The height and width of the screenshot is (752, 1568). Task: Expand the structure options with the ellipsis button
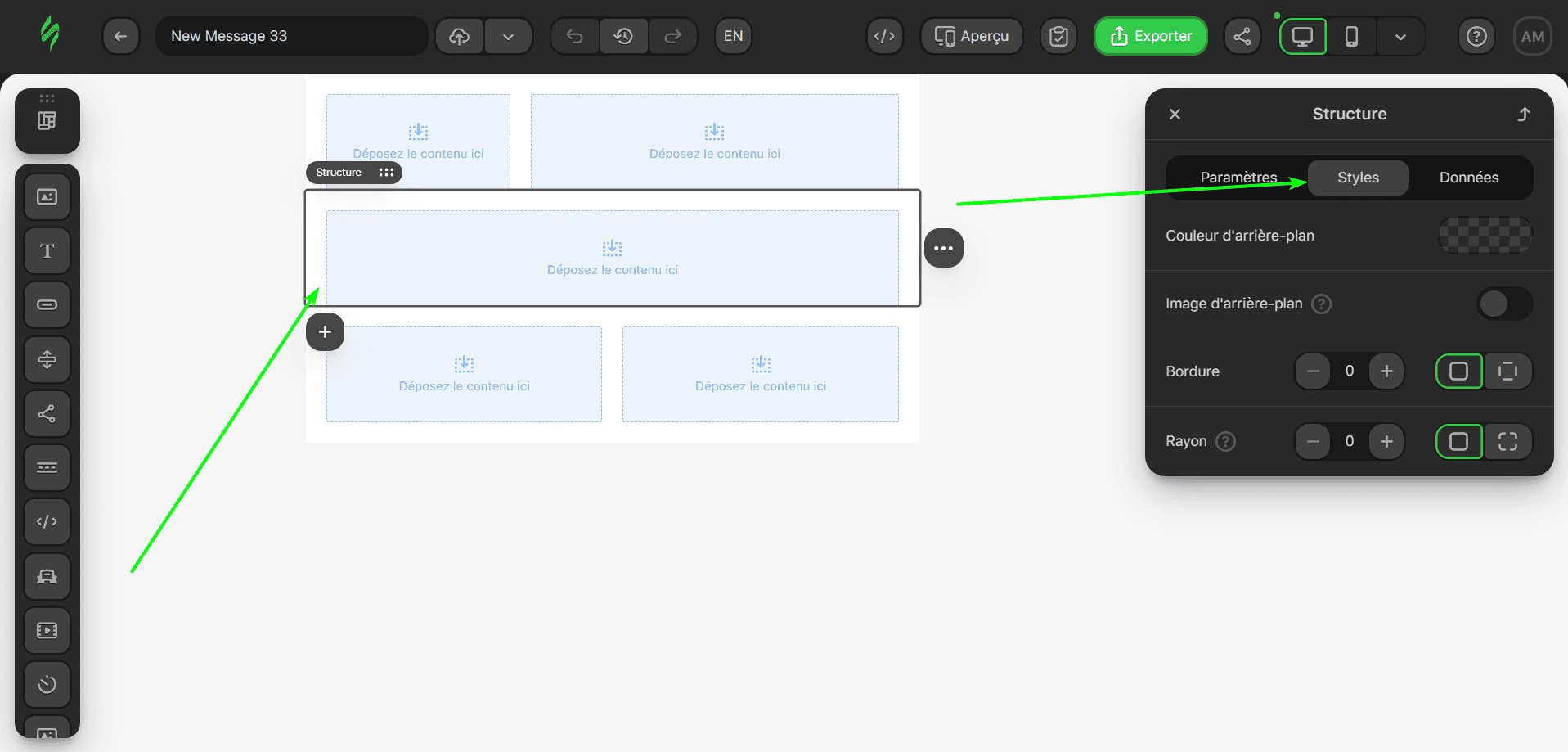[943, 247]
